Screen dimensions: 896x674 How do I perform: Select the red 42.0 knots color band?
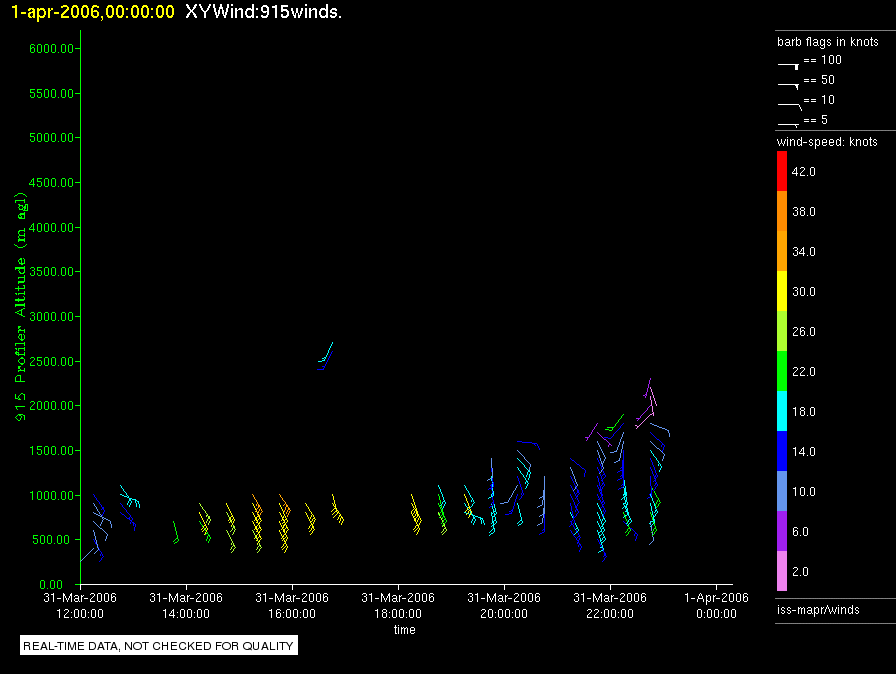pyautogui.click(x=782, y=171)
